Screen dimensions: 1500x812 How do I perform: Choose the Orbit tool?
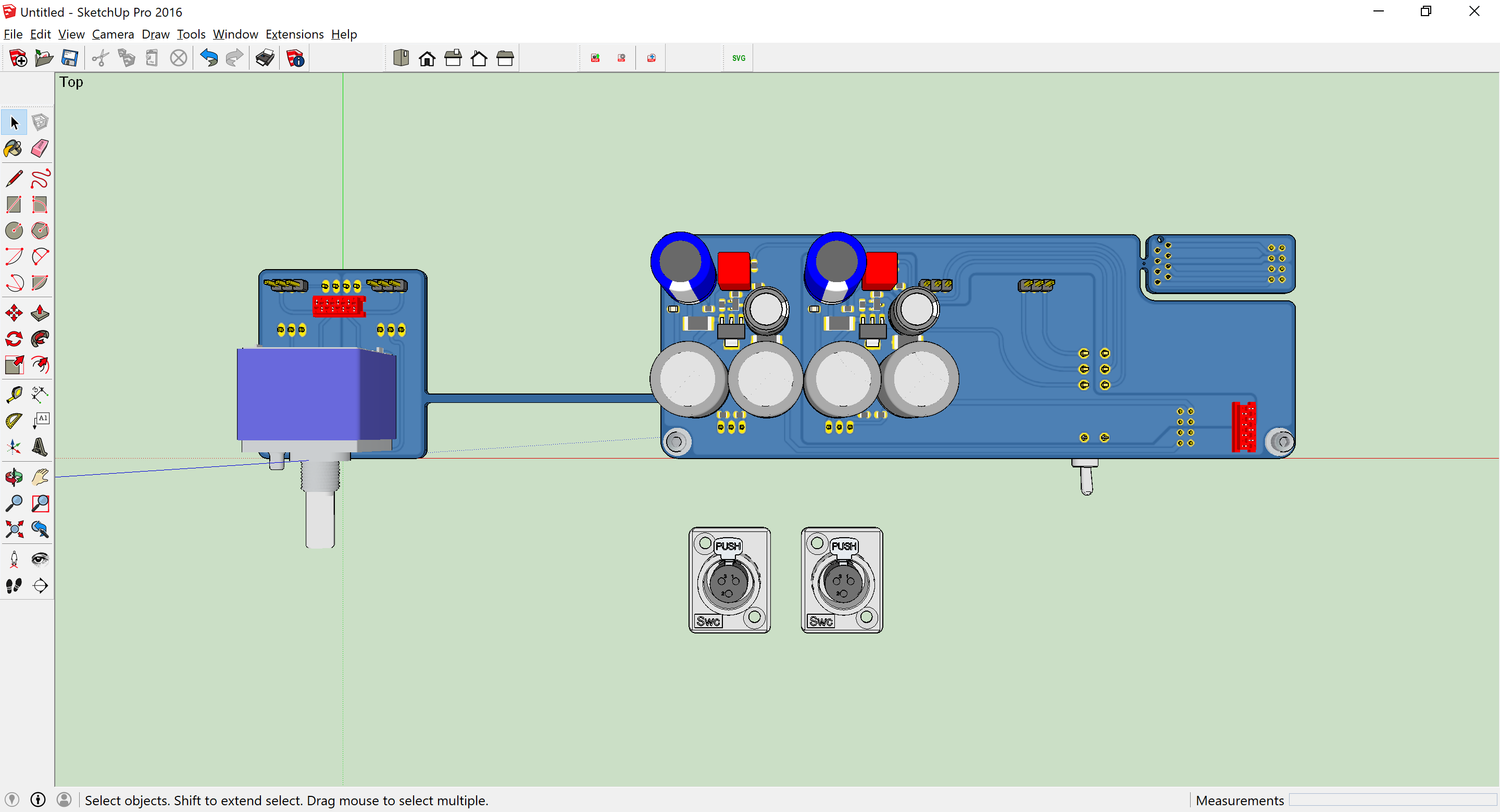pos(14,477)
